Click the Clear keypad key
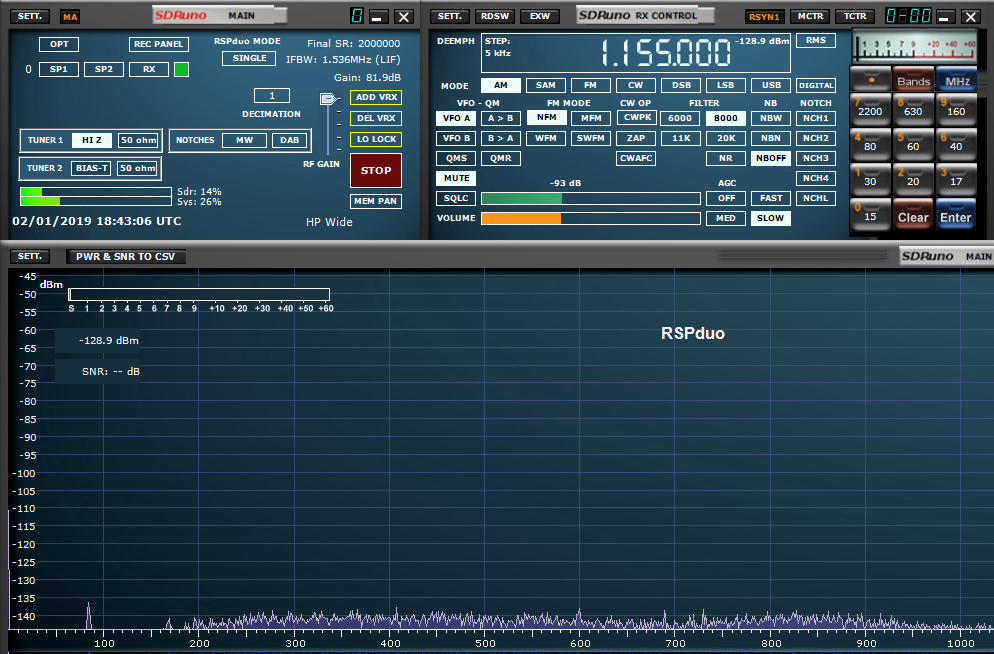The width and height of the screenshot is (994, 654). [913, 215]
